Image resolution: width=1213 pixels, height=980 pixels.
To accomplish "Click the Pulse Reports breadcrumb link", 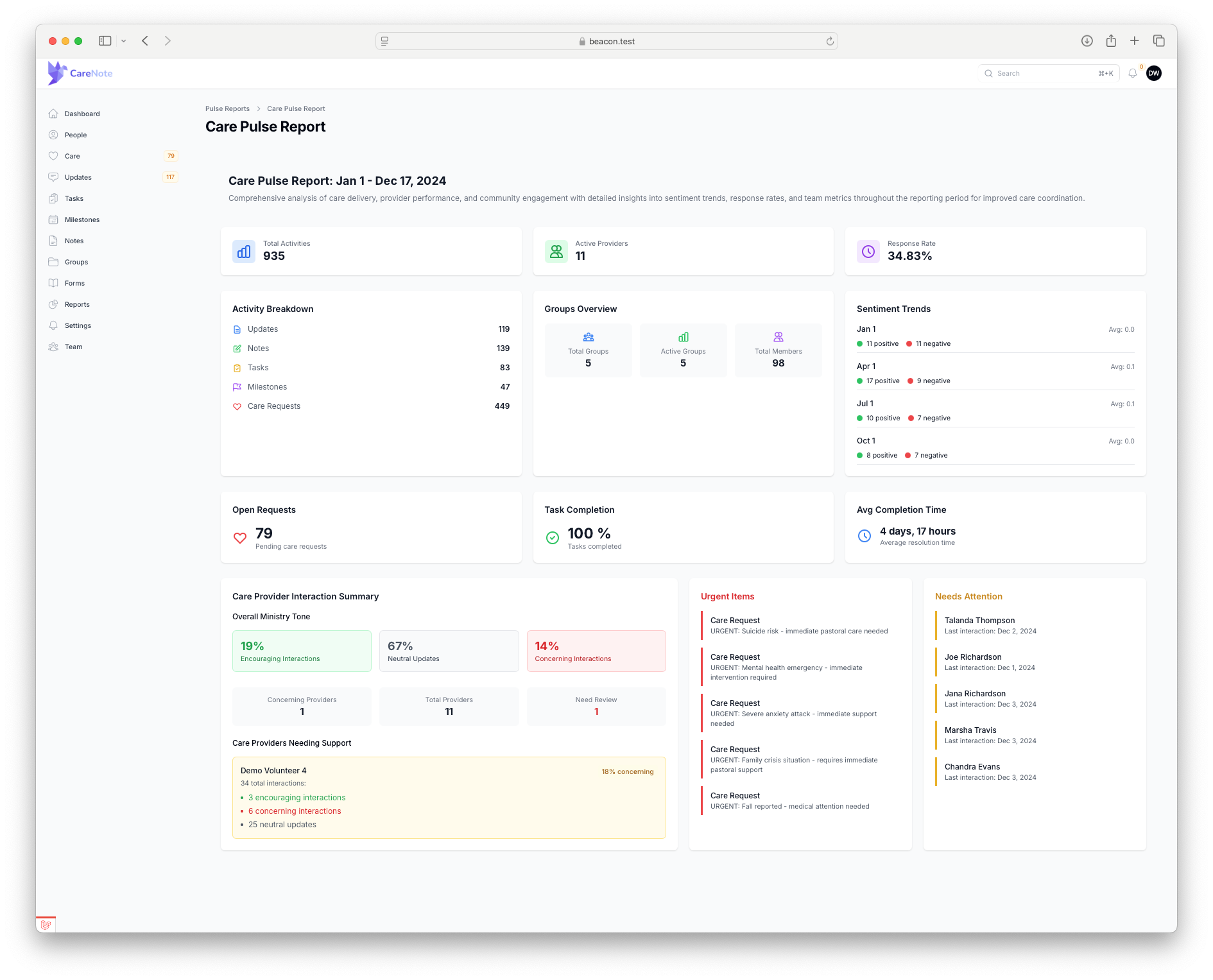I will [x=227, y=108].
